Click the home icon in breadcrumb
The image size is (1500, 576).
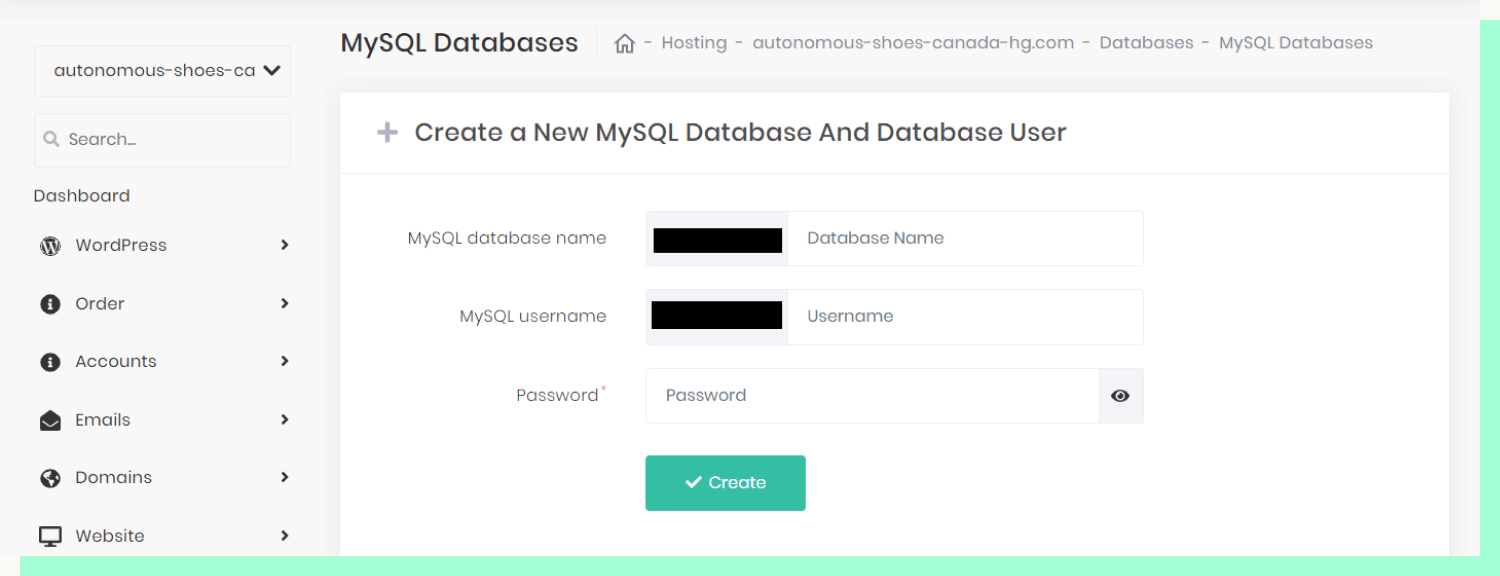click(625, 43)
